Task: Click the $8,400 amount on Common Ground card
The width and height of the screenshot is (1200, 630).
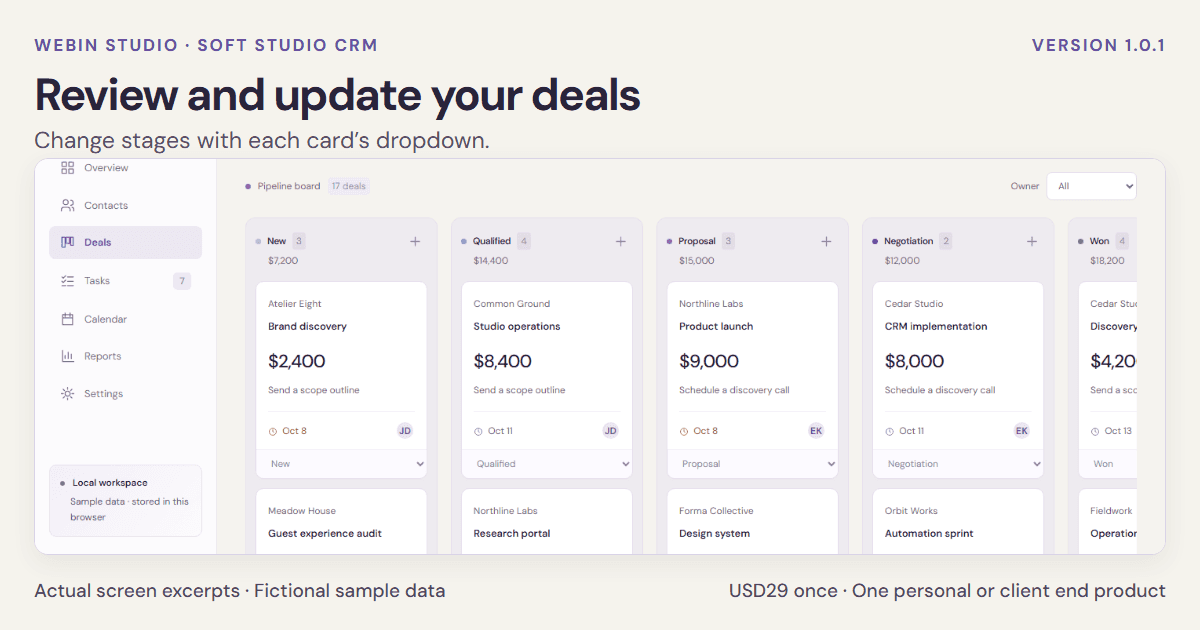Action: (503, 361)
